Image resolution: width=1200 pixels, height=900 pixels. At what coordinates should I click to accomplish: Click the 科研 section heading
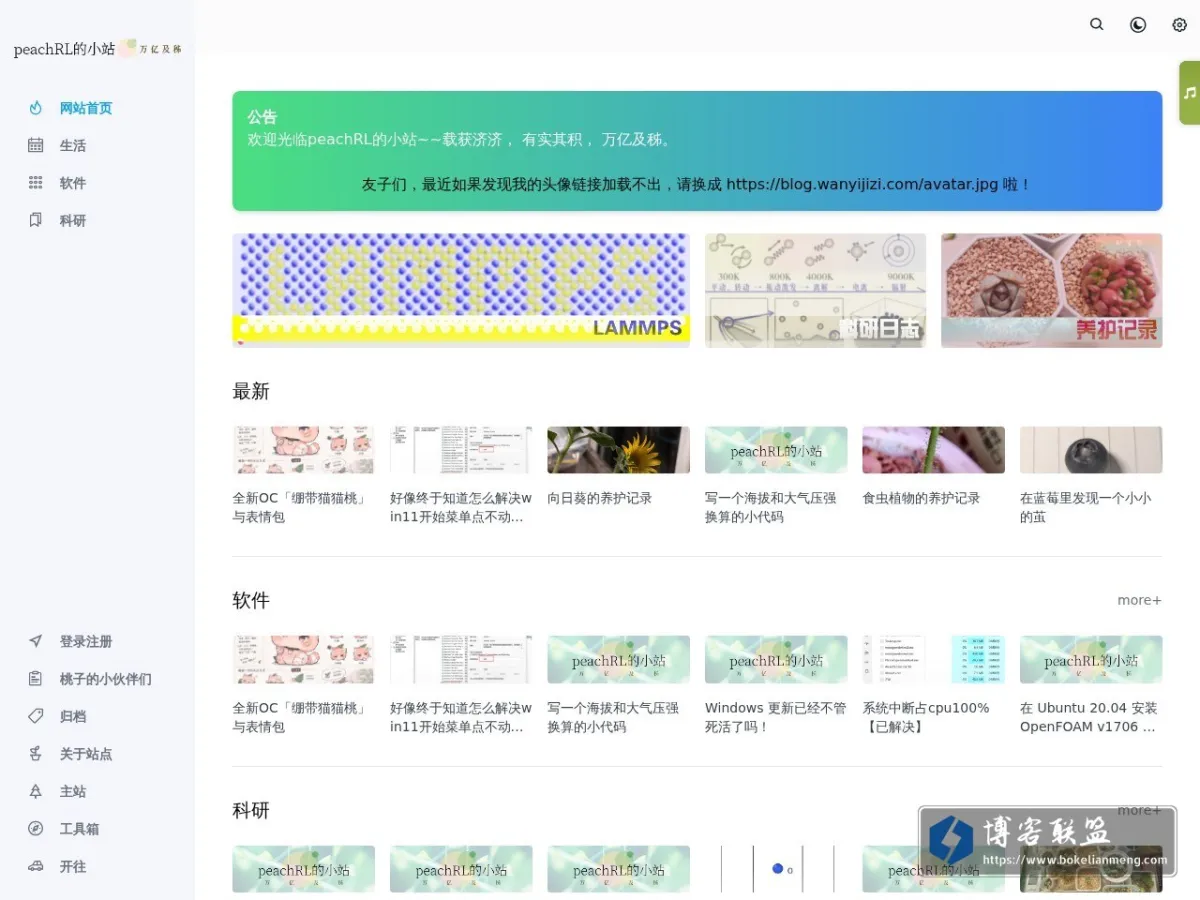[251, 810]
